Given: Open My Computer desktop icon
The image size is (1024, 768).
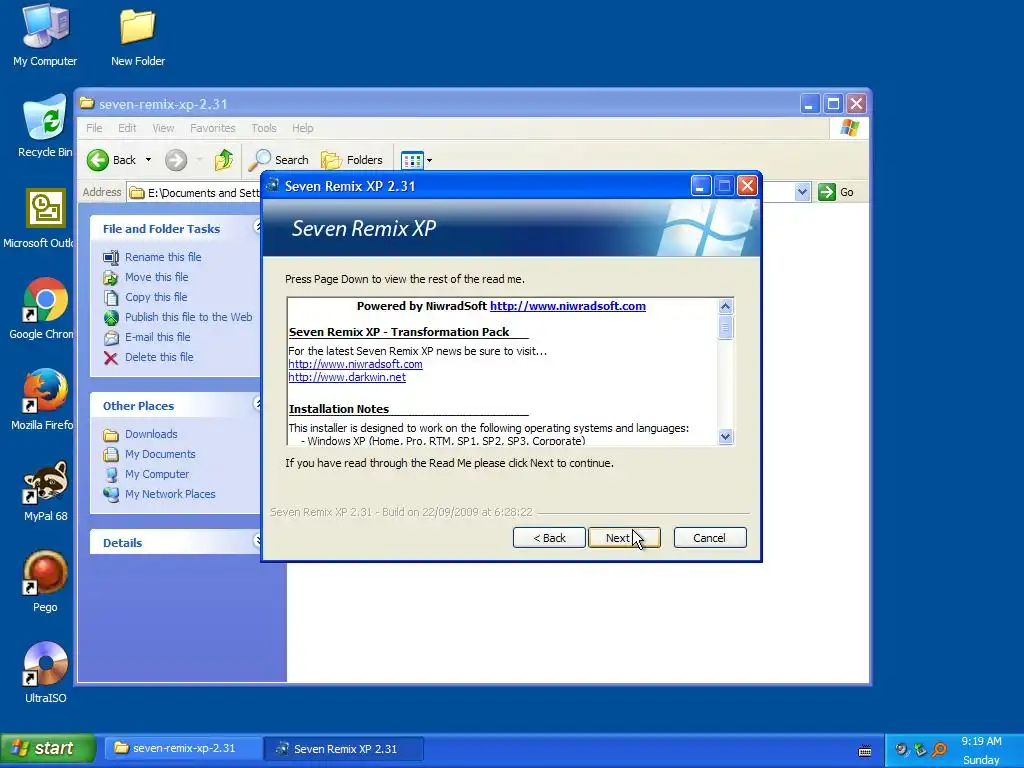Looking at the screenshot, I should click(x=45, y=36).
